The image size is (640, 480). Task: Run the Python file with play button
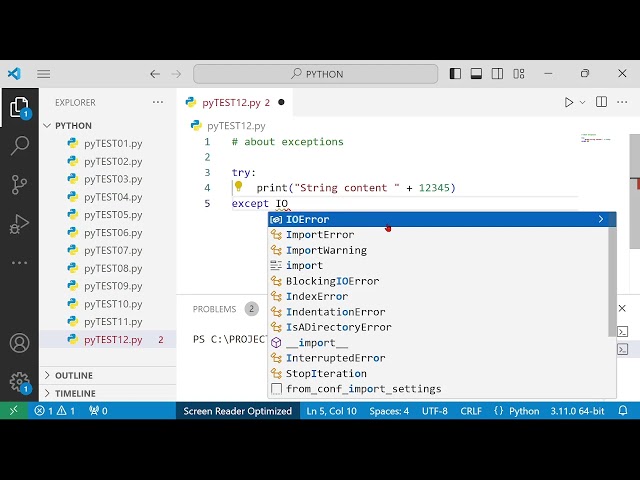coord(569,102)
